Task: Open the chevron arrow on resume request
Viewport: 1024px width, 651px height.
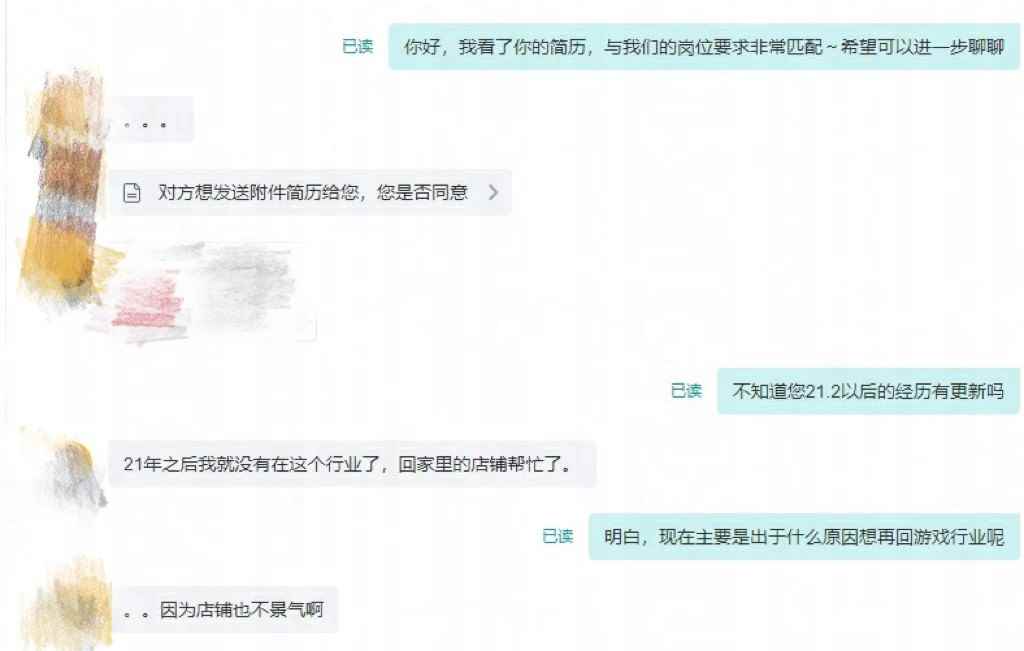Action: pos(493,192)
